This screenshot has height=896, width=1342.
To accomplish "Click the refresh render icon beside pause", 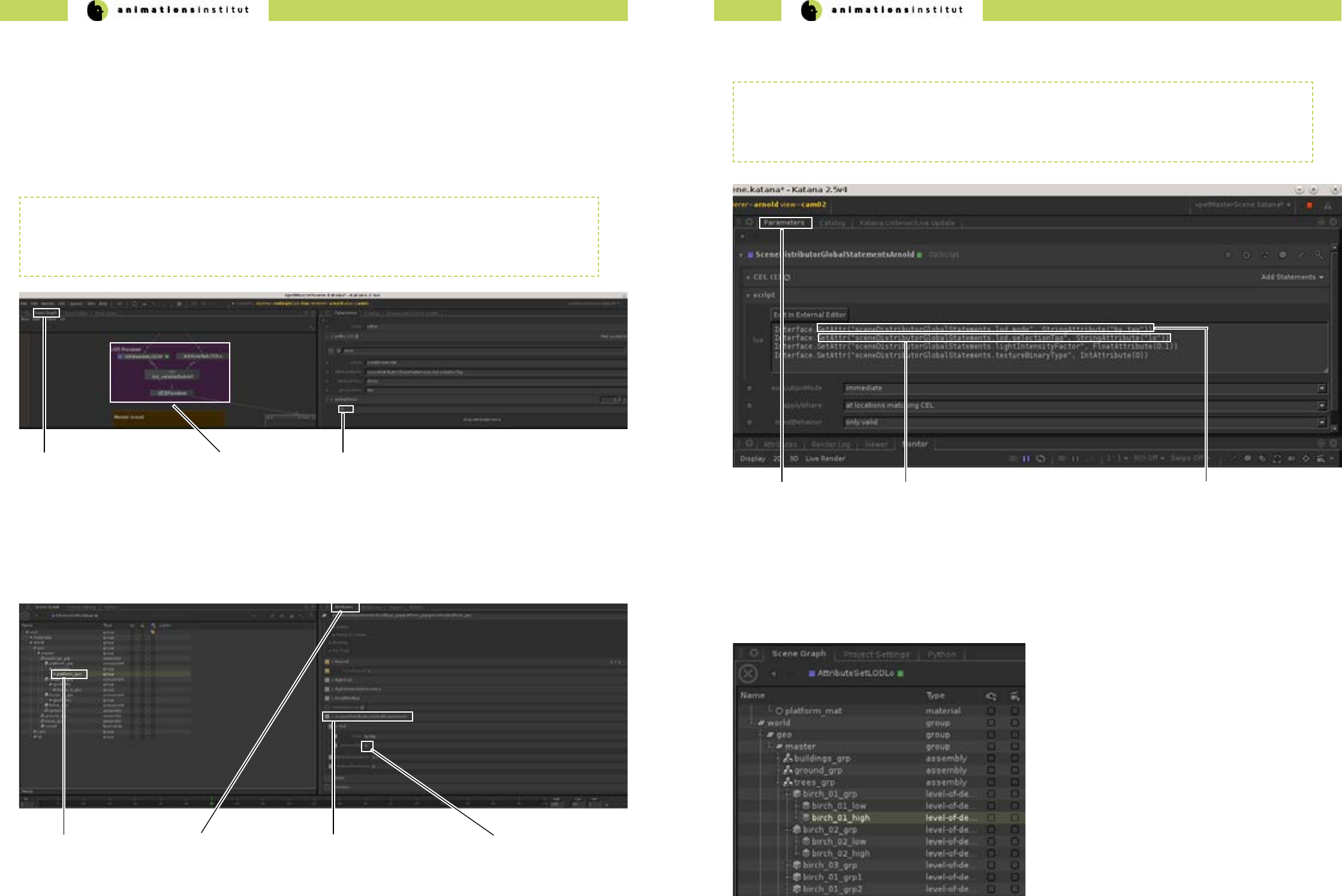I will 1041,458.
